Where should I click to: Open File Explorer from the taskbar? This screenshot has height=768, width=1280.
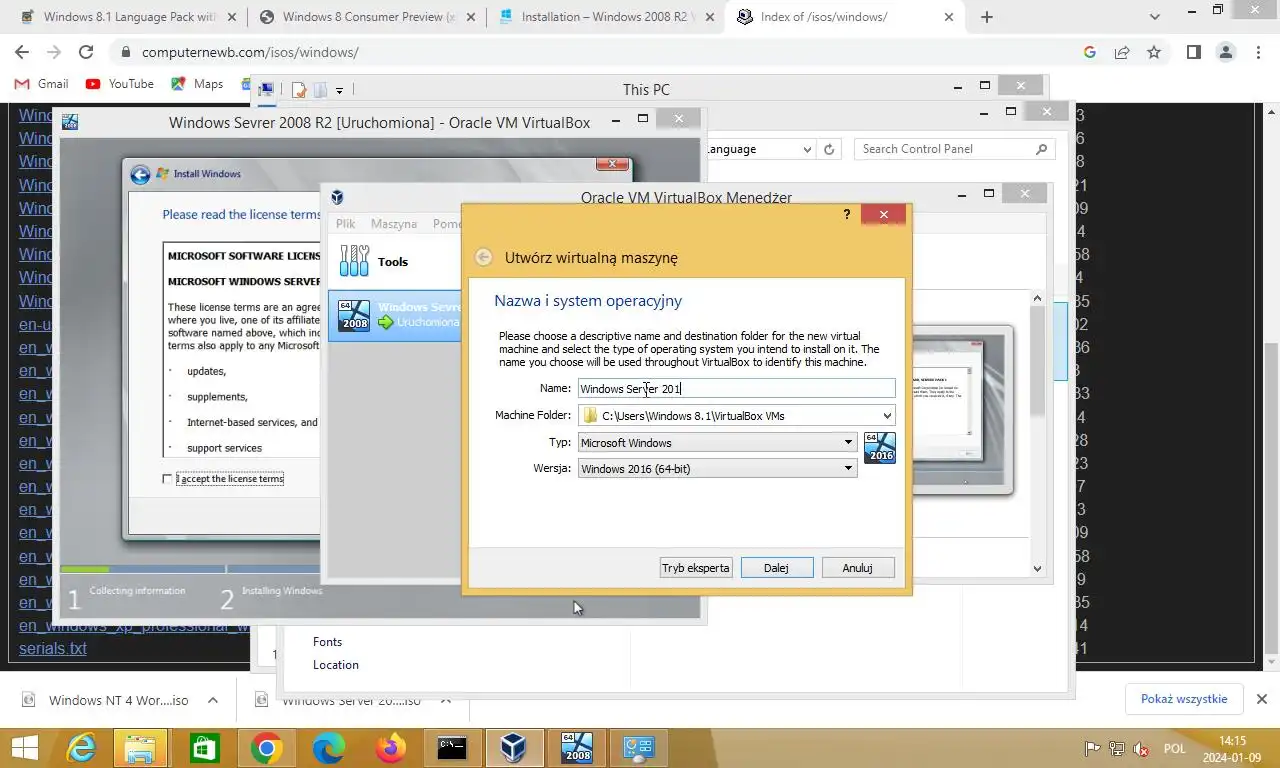141,748
